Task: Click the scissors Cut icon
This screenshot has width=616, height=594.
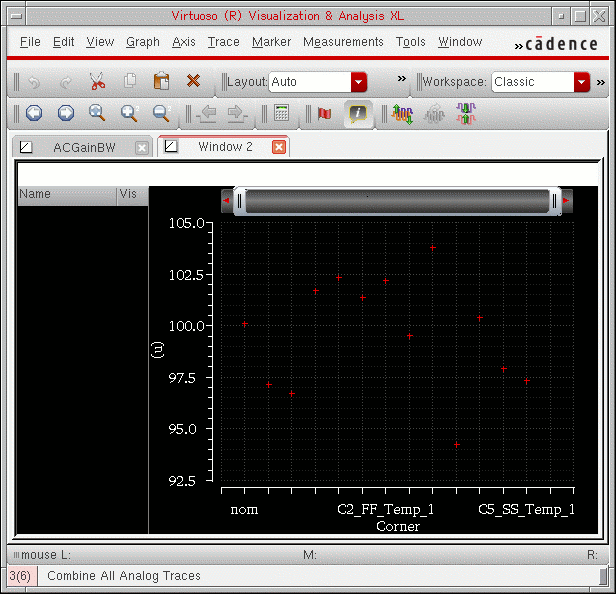Action: [97, 82]
